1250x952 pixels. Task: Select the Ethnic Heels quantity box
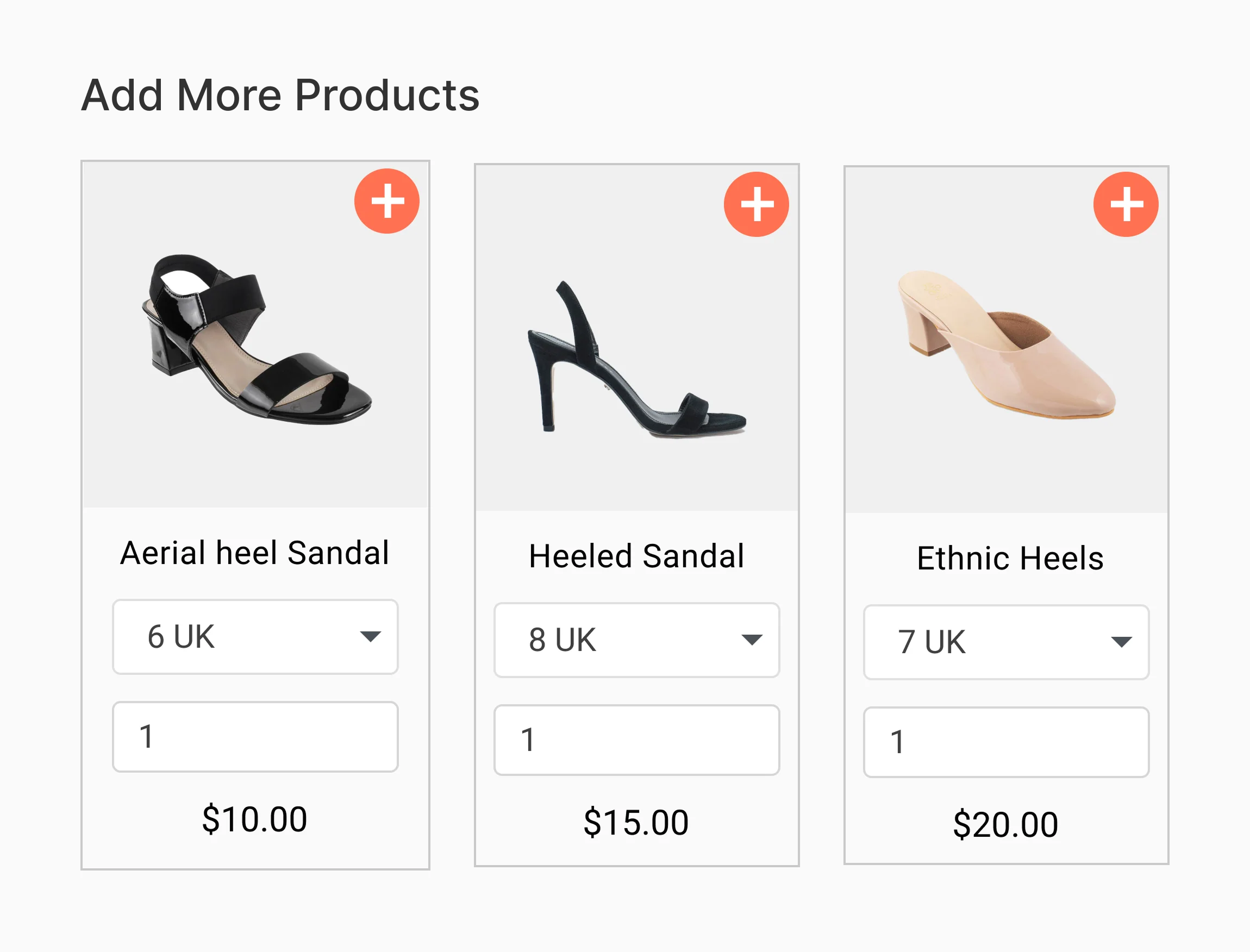click(x=1006, y=742)
